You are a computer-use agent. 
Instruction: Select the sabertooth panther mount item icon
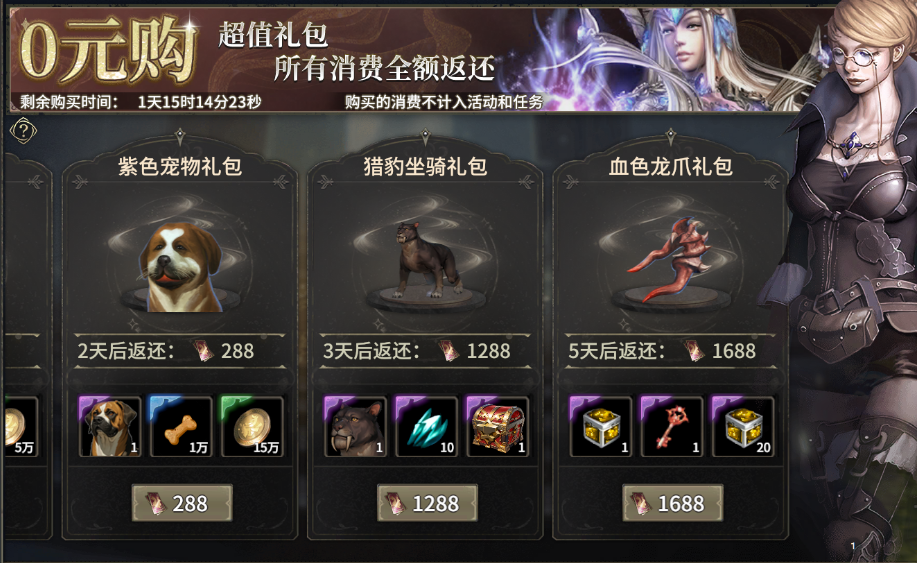(x=356, y=427)
